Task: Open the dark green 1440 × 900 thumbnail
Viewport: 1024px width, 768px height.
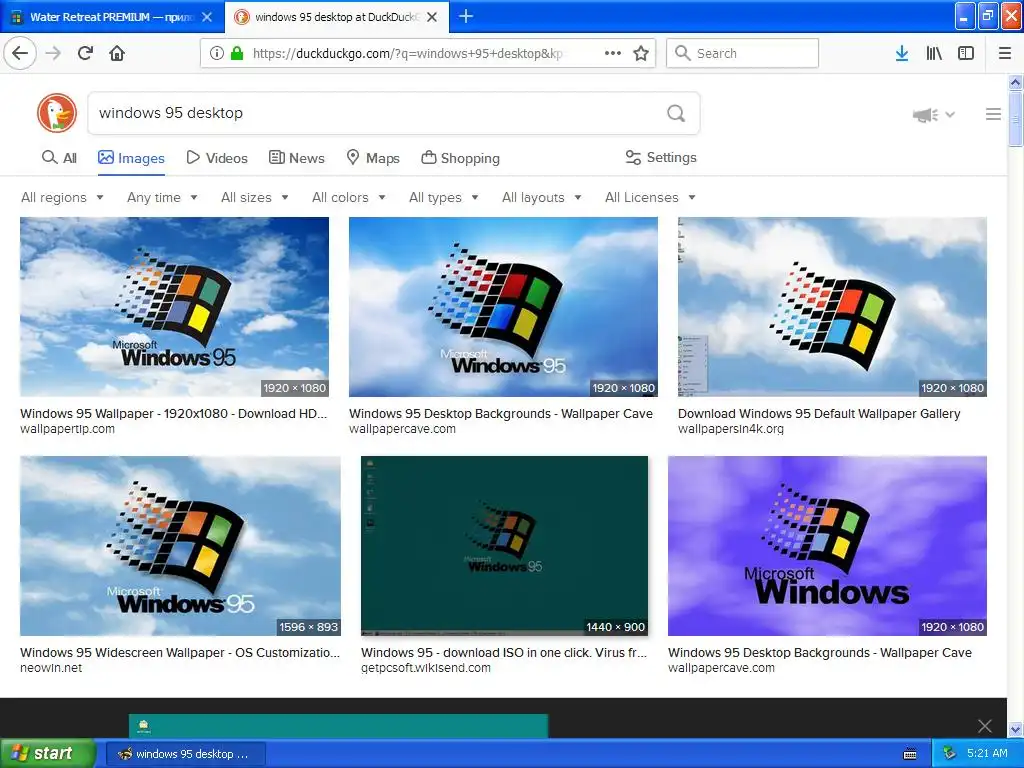Action: click(x=504, y=546)
